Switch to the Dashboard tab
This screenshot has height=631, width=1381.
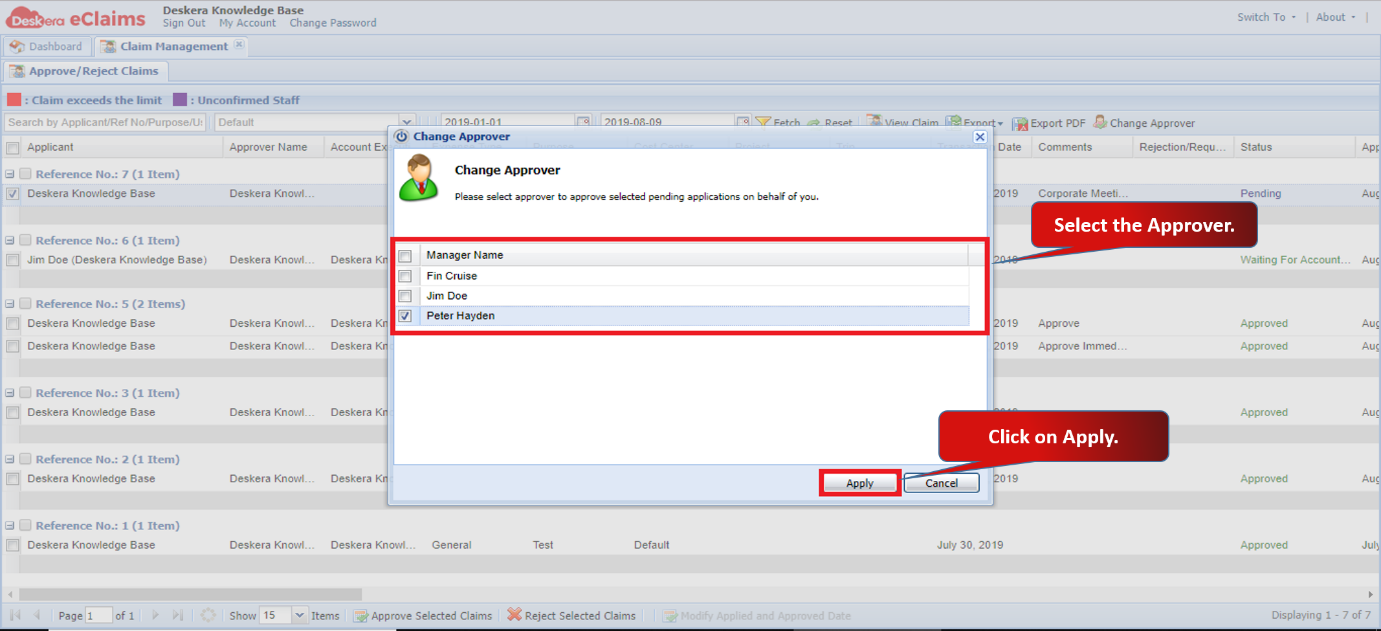[x=46, y=46]
